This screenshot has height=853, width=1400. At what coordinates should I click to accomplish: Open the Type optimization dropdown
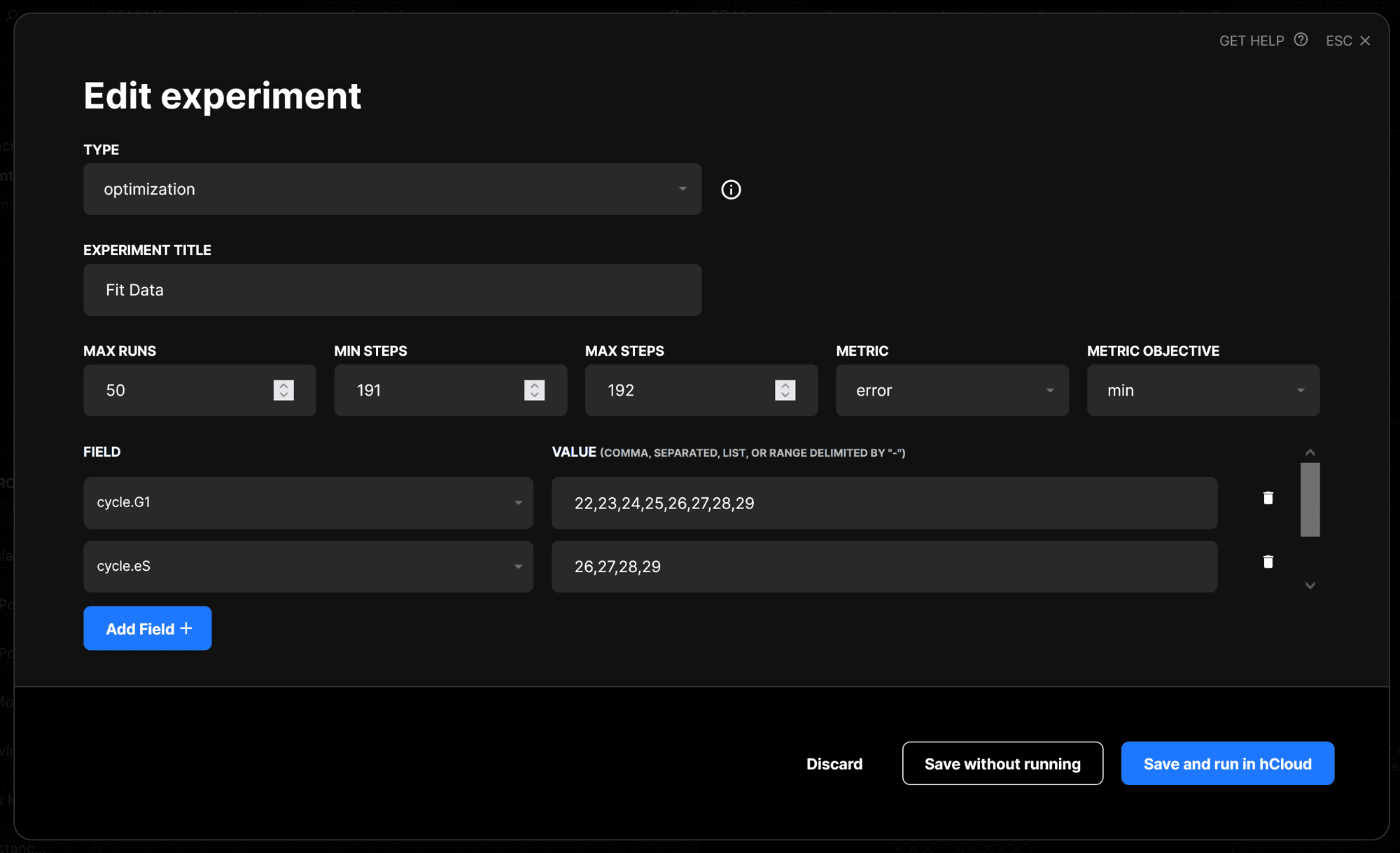pos(392,189)
